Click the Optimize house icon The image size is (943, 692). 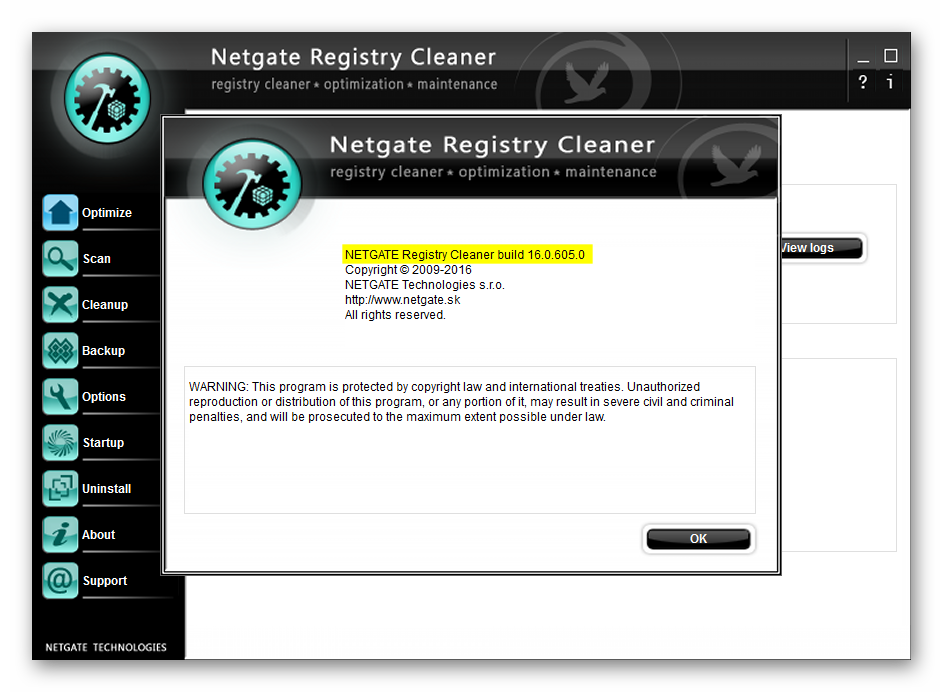coord(60,212)
